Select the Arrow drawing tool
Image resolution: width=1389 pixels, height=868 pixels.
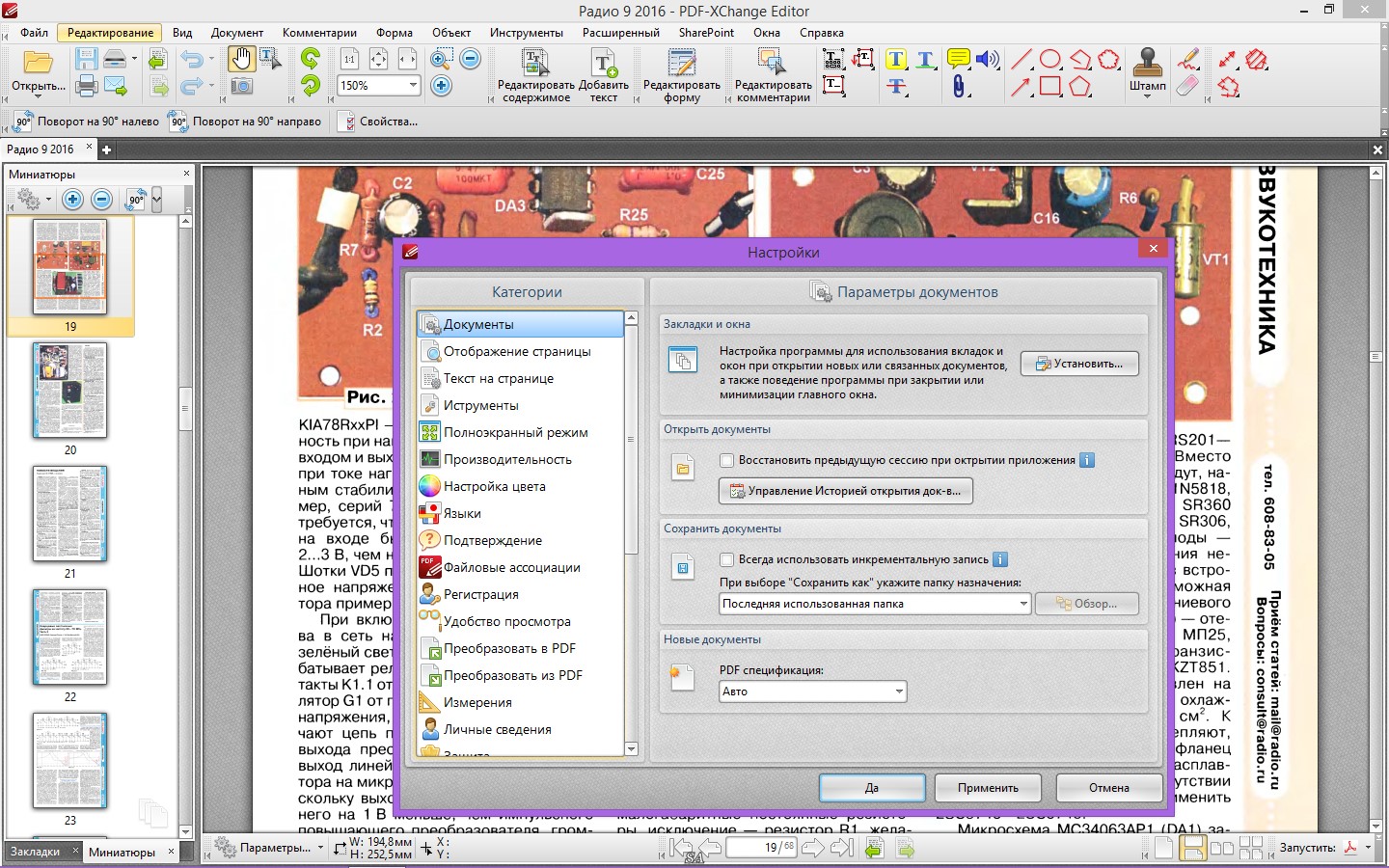point(1021,87)
